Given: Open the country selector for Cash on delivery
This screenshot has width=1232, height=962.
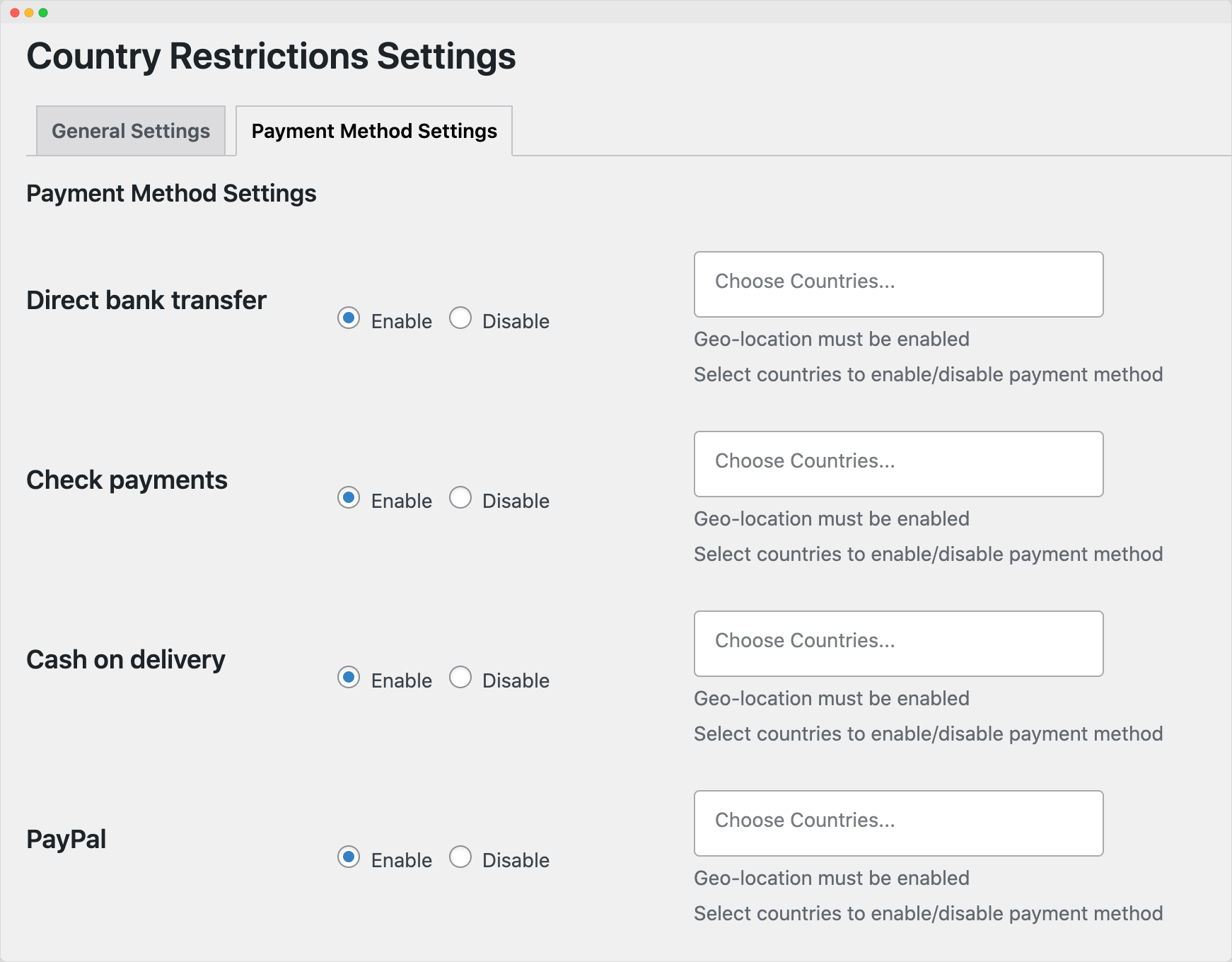Looking at the screenshot, I should click(x=898, y=643).
